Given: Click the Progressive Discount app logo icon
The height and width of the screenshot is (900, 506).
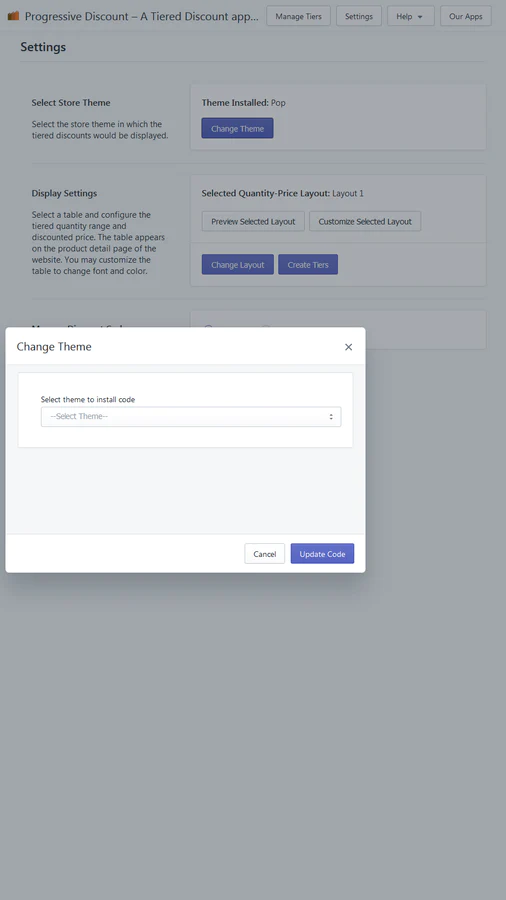Looking at the screenshot, I should click(x=13, y=16).
